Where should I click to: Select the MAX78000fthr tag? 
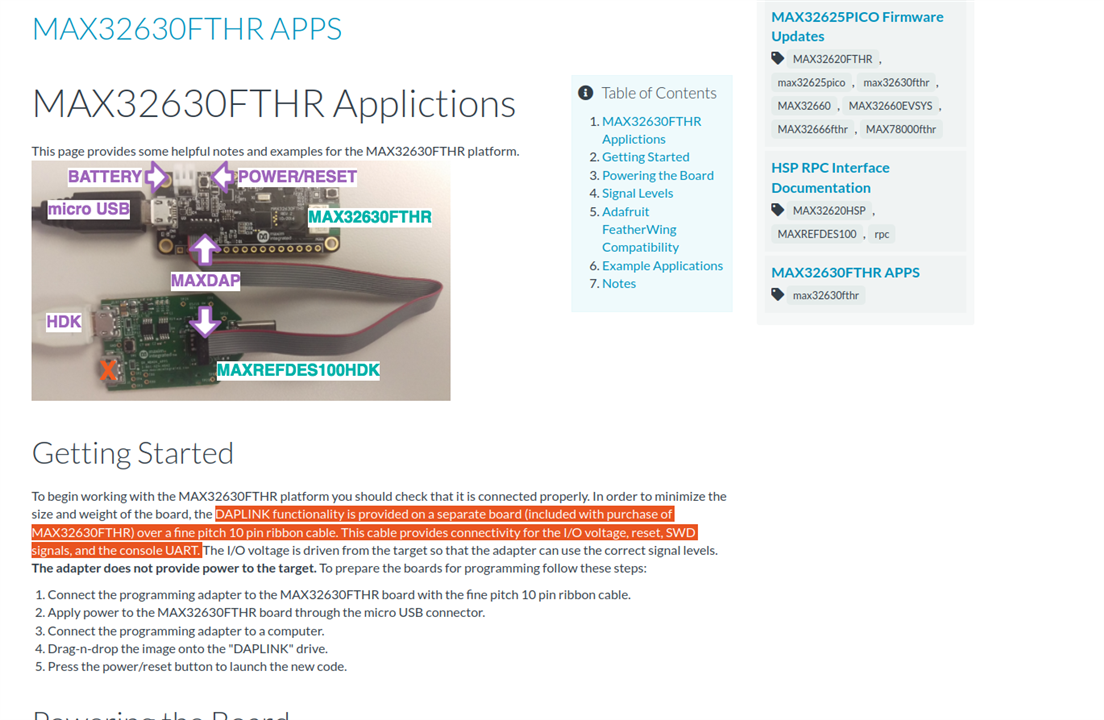pos(901,129)
